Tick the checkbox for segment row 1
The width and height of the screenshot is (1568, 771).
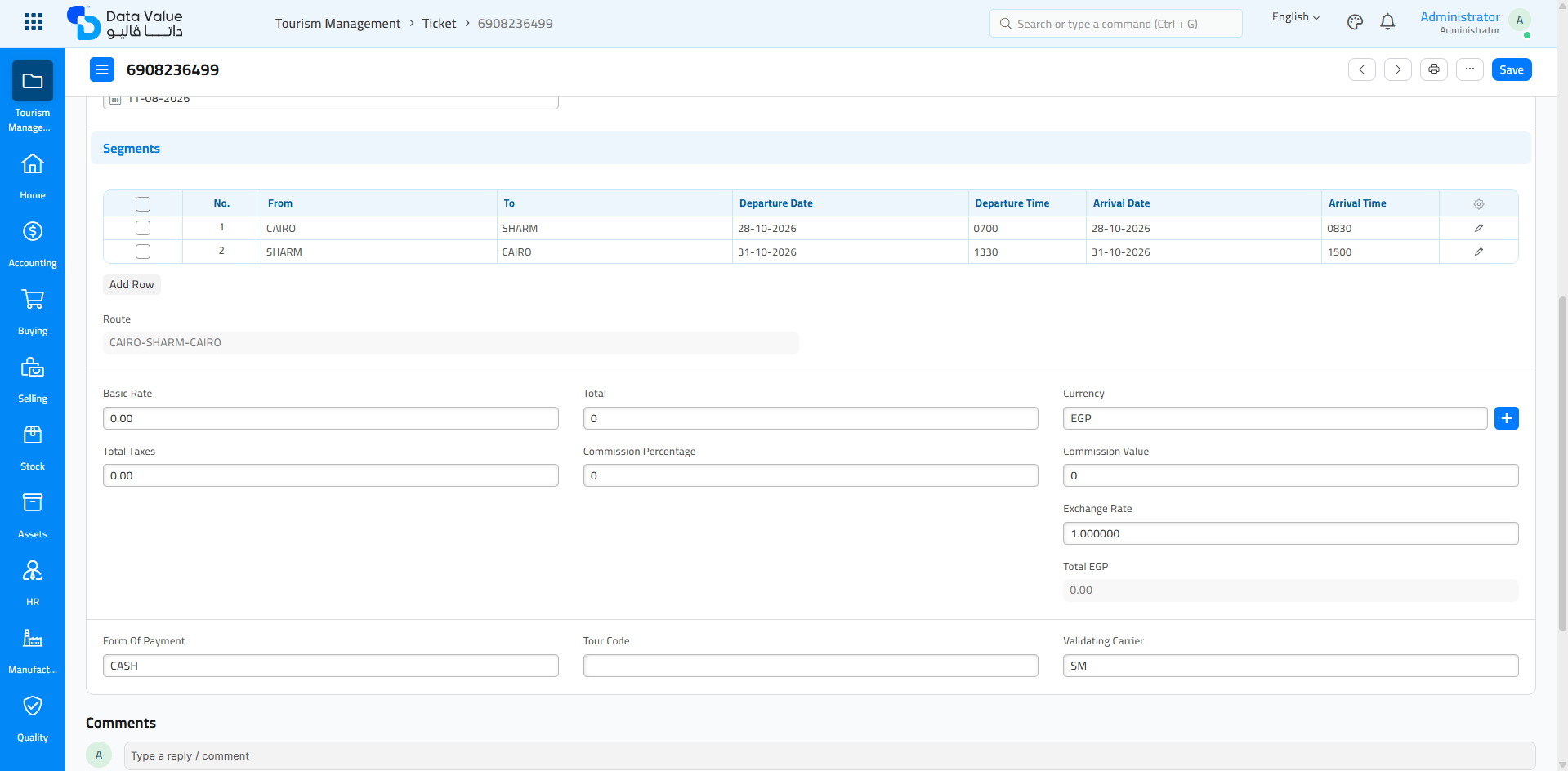143,228
